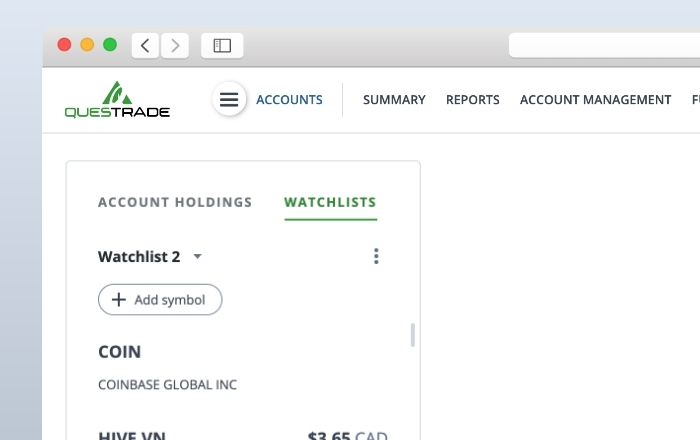This screenshot has width=700, height=440.
Task: Open Account Management menu
Action: (x=595, y=100)
